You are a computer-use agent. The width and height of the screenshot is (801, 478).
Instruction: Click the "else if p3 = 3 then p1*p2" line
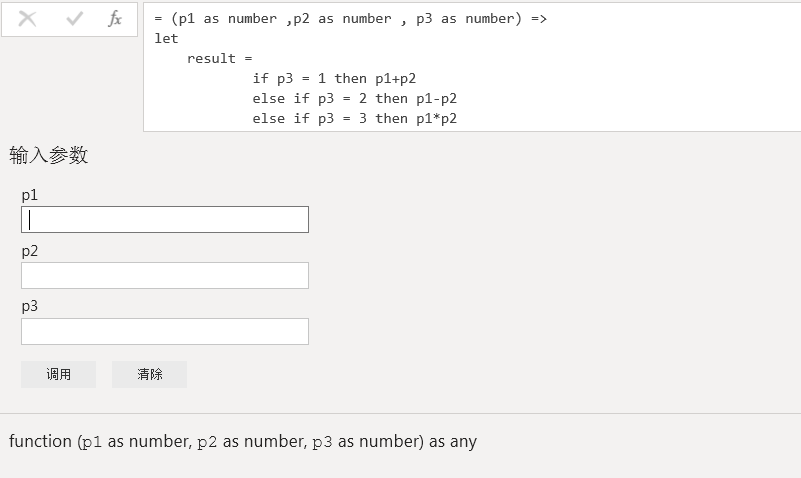tap(354, 119)
